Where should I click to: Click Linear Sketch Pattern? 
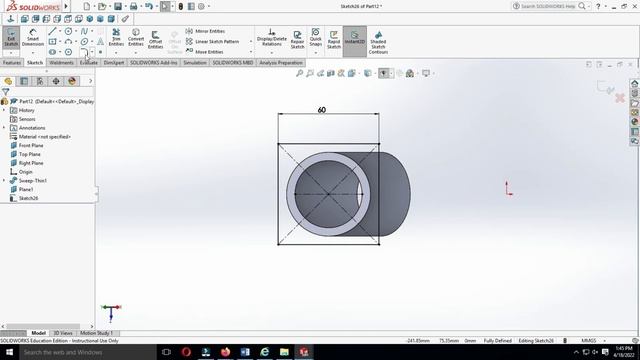213,42
